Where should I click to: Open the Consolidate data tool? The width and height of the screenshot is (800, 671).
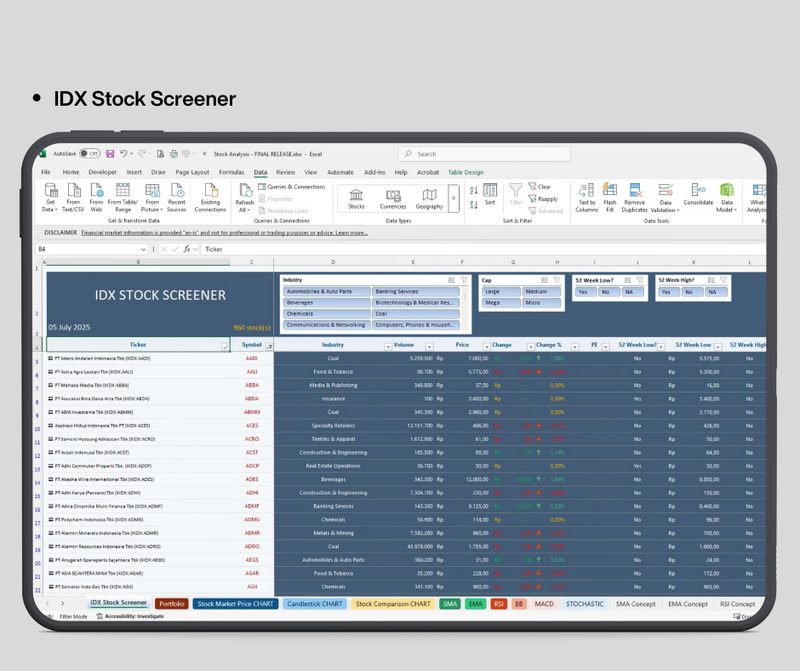pyautogui.click(x=699, y=194)
